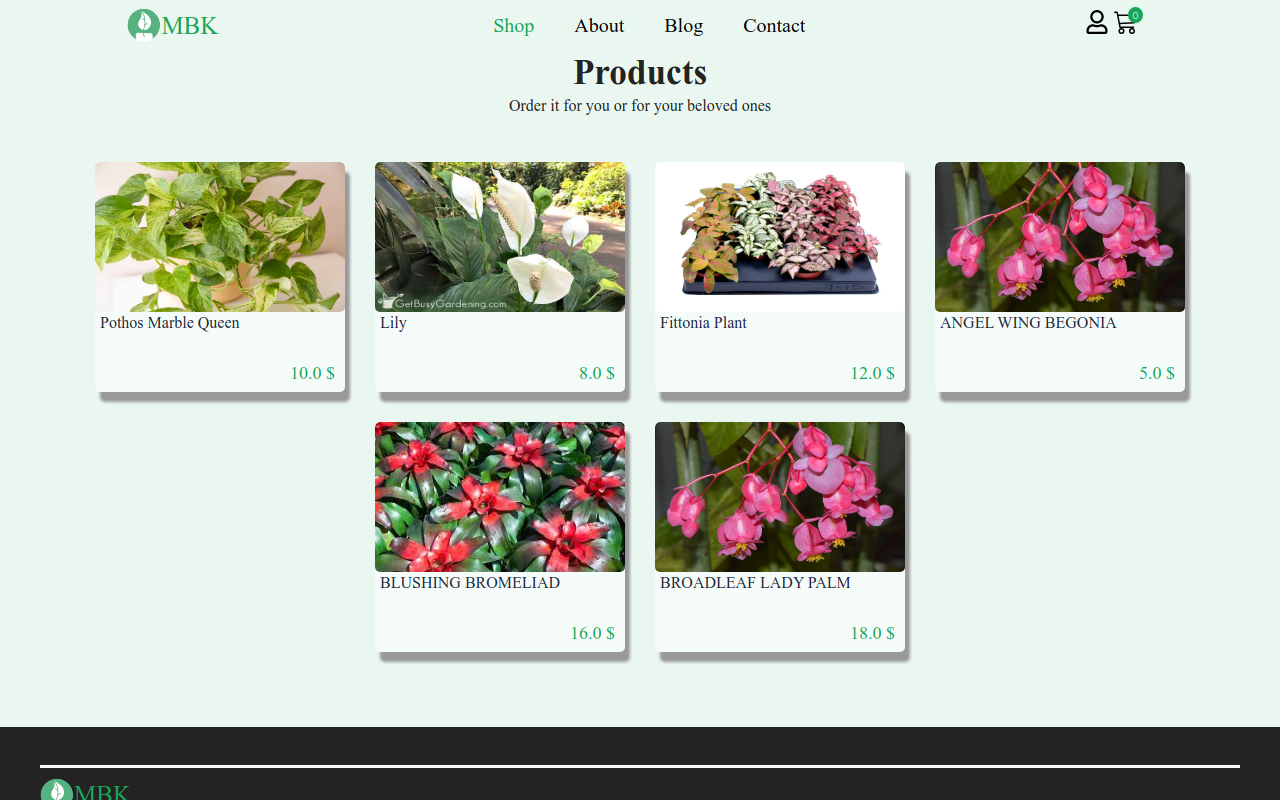This screenshot has width=1280, height=800.
Task: Click the BLUSHING BROMELIAD product name
Action: pyautogui.click(x=470, y=583)
